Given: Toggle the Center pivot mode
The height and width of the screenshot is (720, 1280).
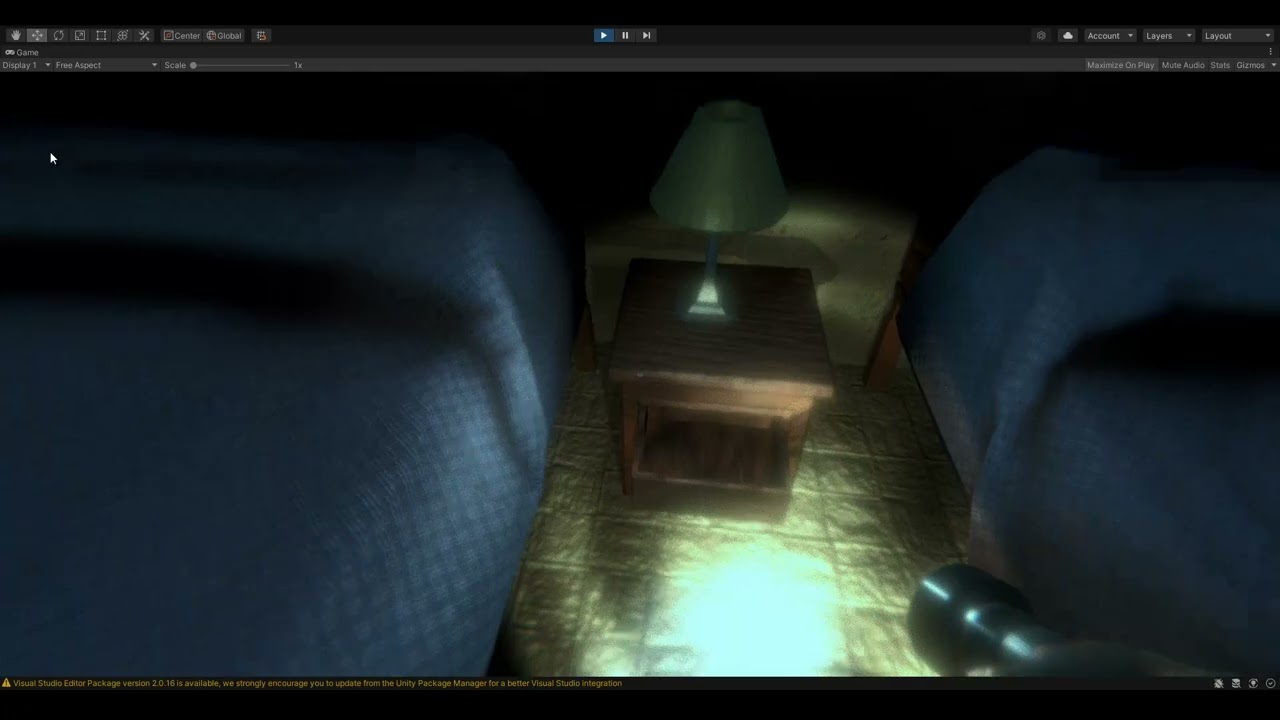Looking at the screenshot, I should (182, 36).
